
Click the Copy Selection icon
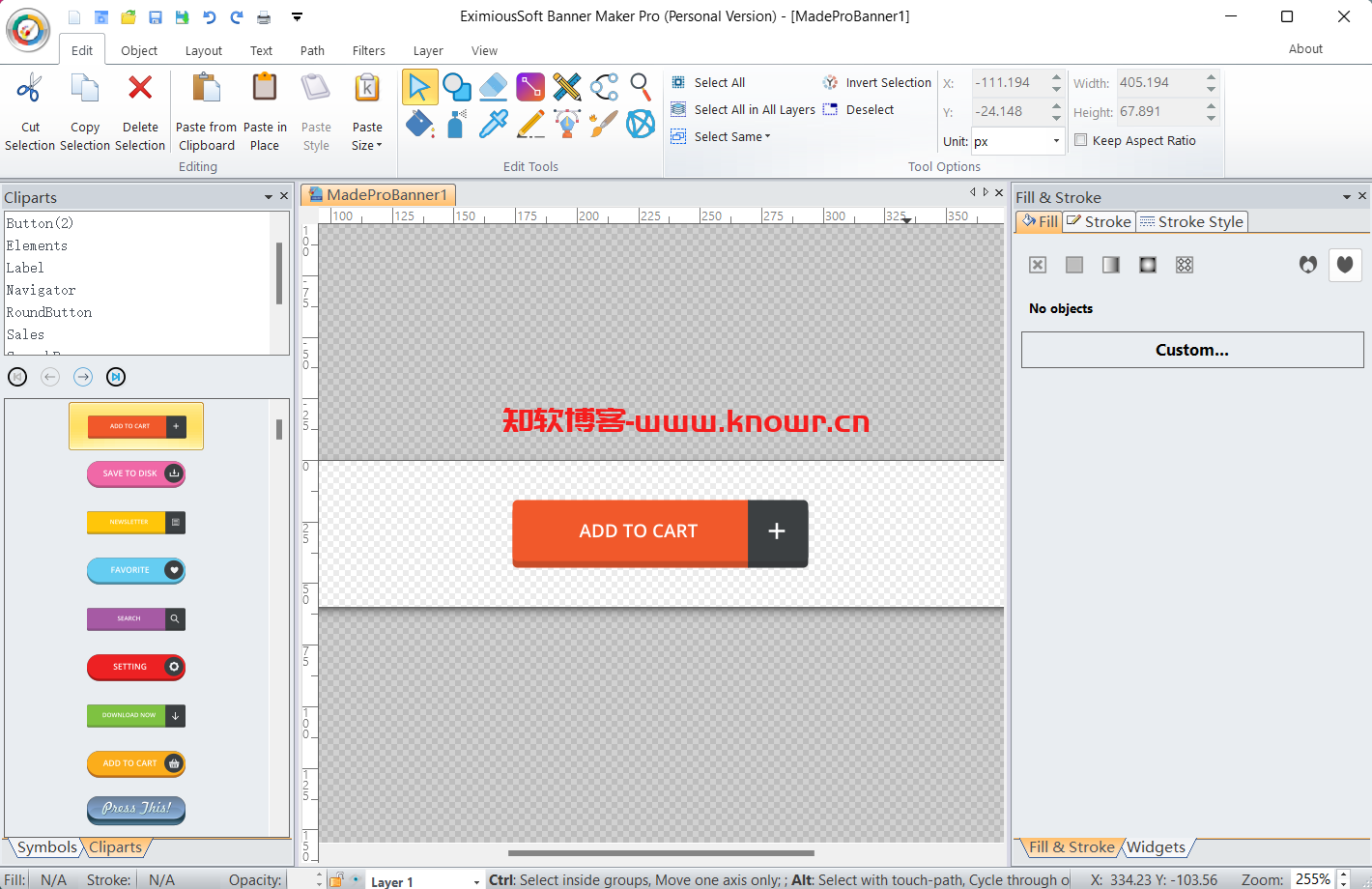pyautogui.click(x=85, y=89)
